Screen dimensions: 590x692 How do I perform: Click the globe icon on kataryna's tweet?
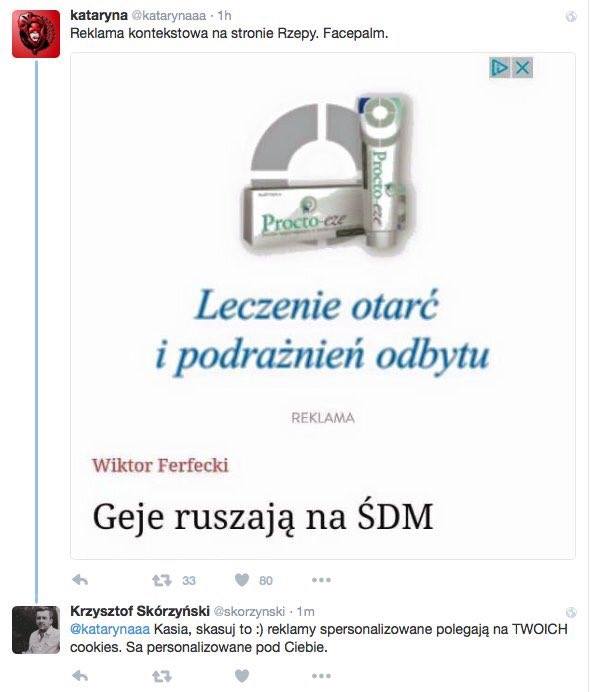(x=571, y=17)
